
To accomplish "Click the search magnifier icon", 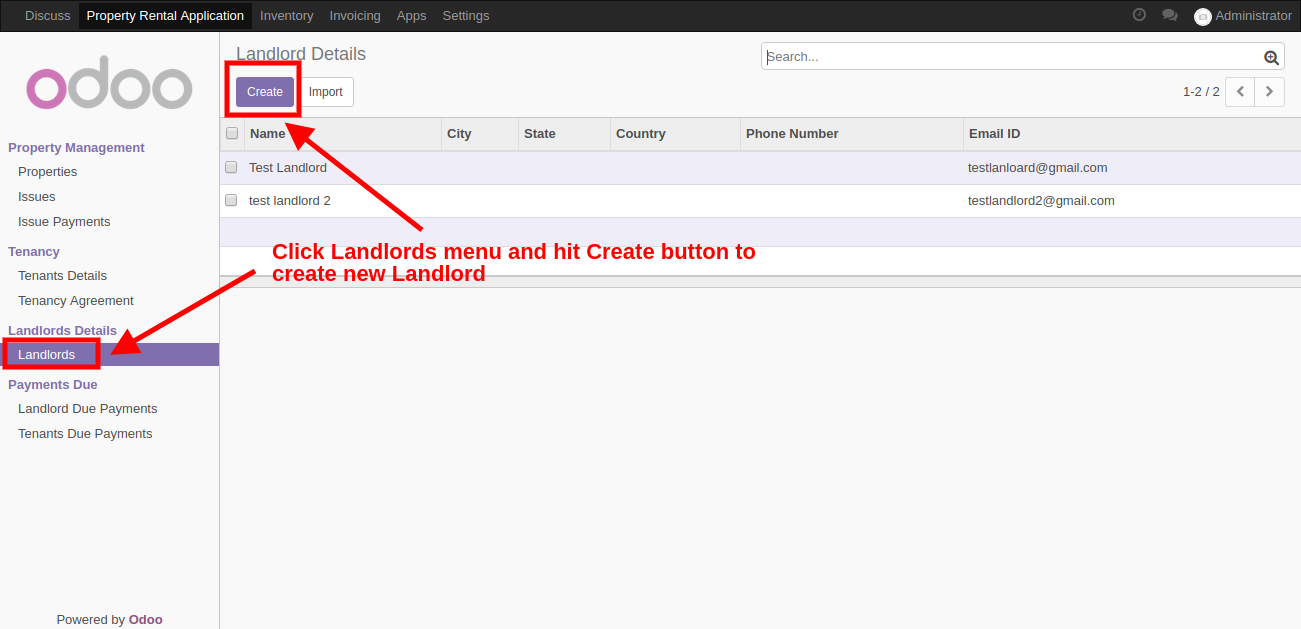I will (1271, 58).
